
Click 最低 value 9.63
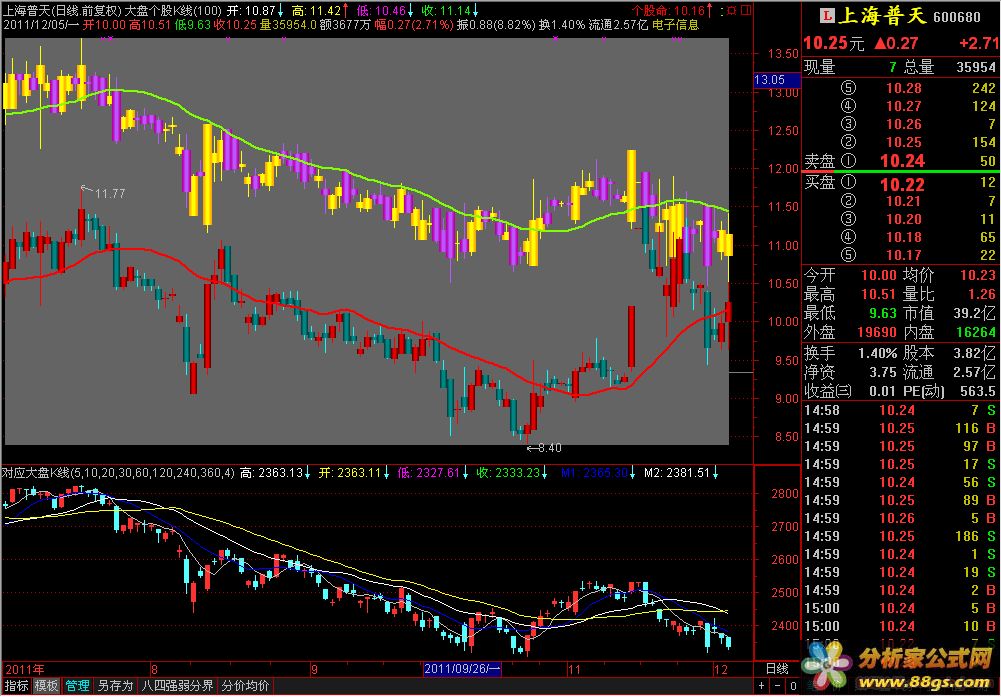(883, 313)
